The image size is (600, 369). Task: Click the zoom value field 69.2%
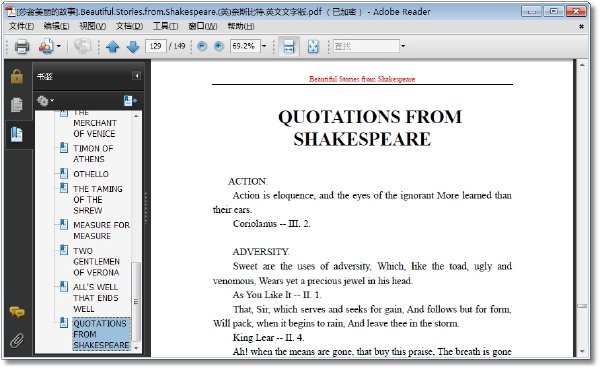pyautogui.click(x=245, y=46)
